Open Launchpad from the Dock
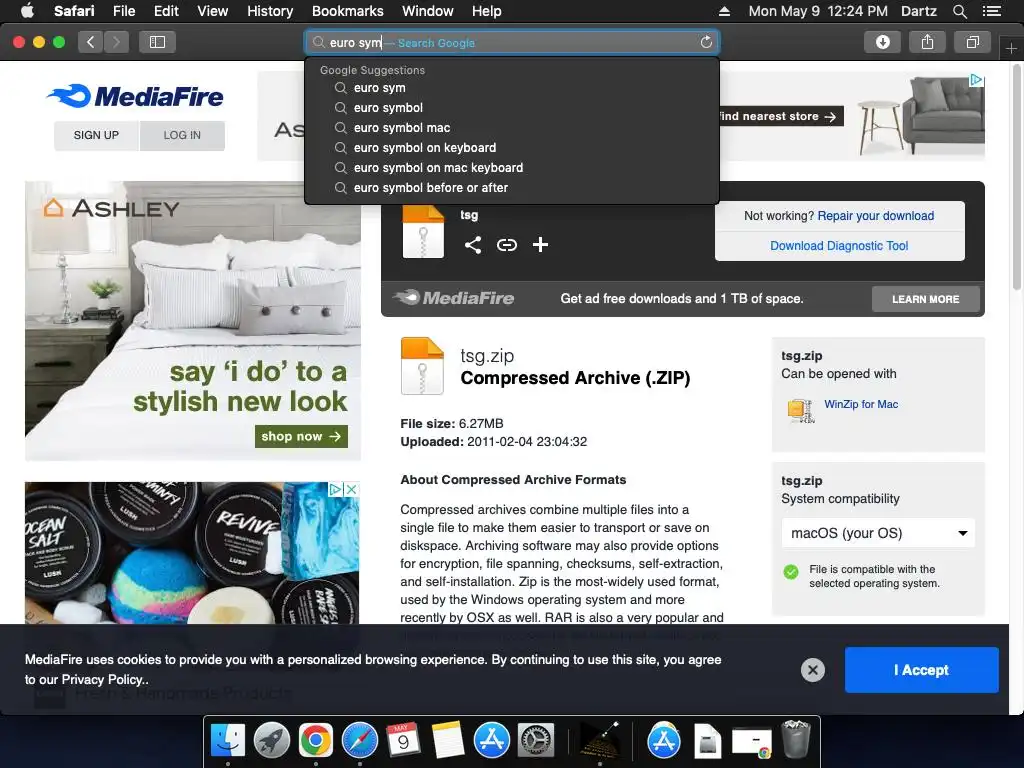1024x768 pixels. pos(272,740)
